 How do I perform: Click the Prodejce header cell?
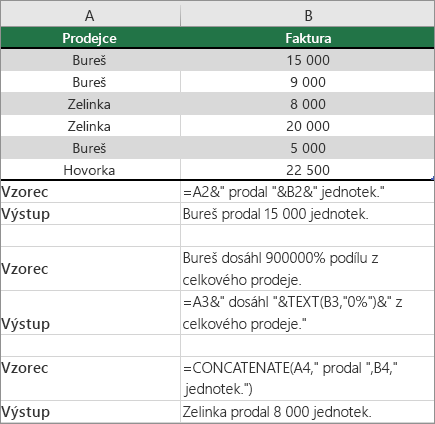click(x=90, y=38)
